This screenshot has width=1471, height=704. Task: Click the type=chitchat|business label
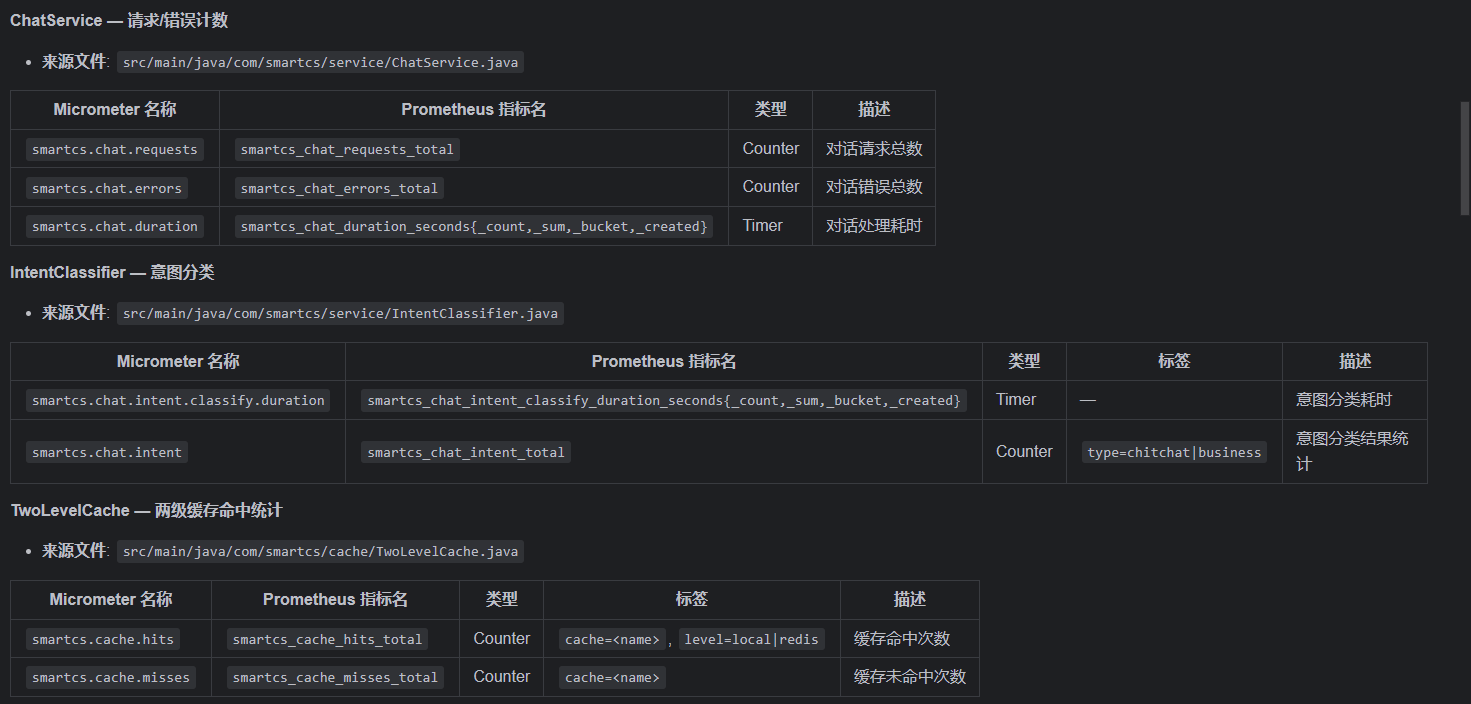1174,452
